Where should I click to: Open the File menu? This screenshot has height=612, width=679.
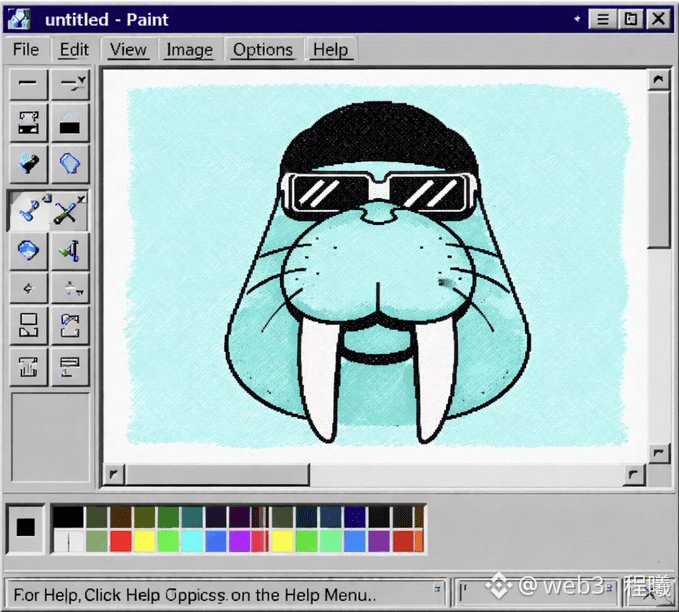[x=26, y=49]
